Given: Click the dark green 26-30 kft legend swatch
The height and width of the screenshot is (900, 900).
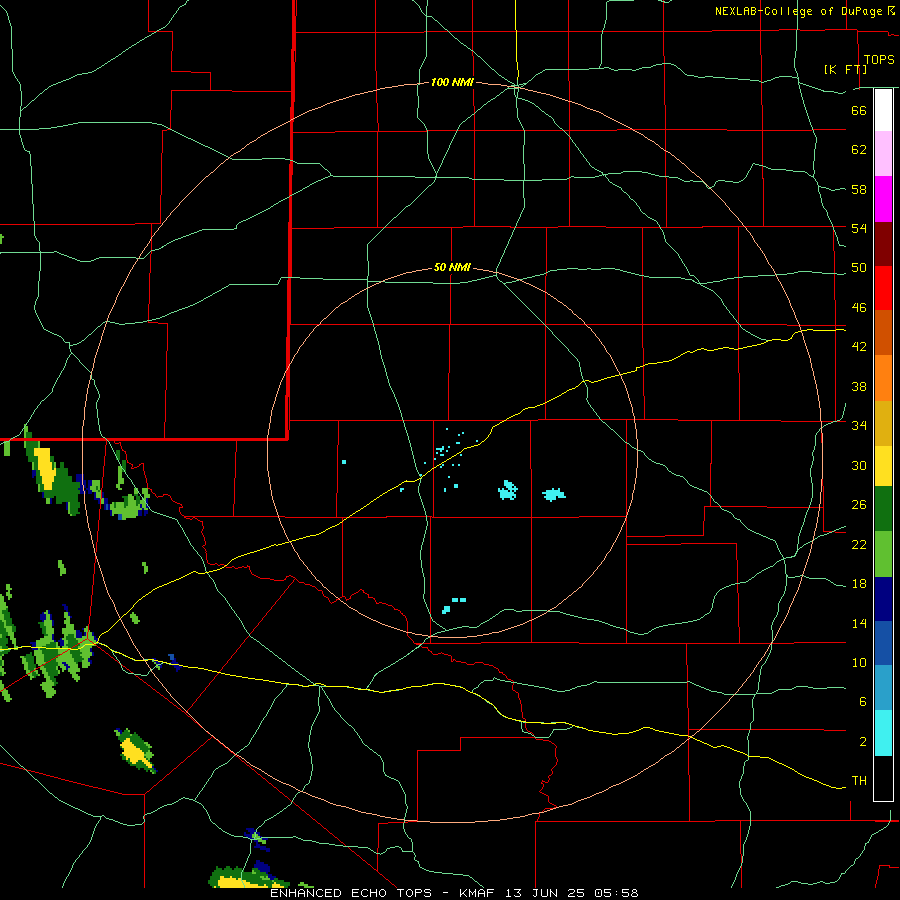Looking at the screenshot, I should click(x=883, y=509).
